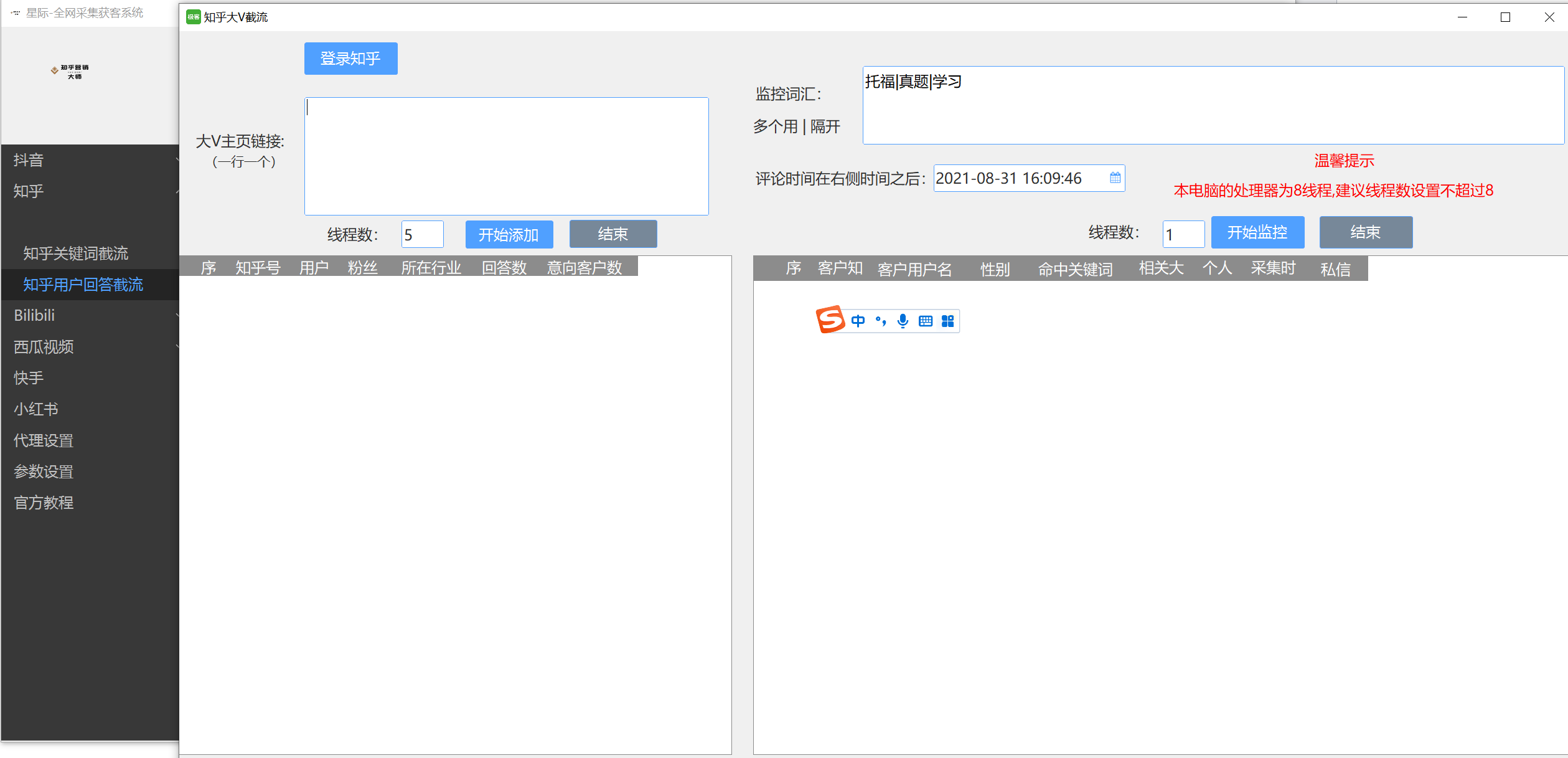Viewport: 1568px width, 758px height.
Task: Open 快手 in sidebar
Action: tap(90, 378)
